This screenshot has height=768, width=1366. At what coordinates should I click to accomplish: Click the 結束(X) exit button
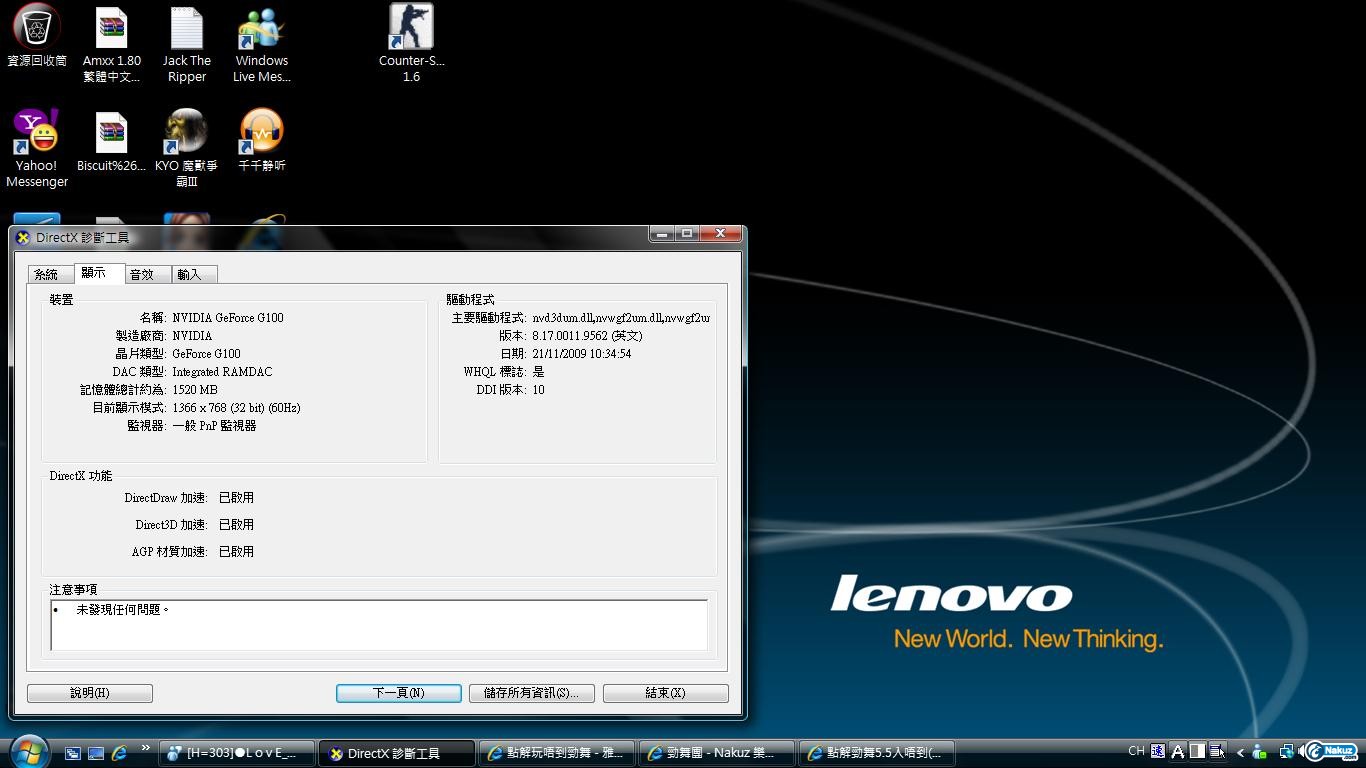(x=666, y=693)
